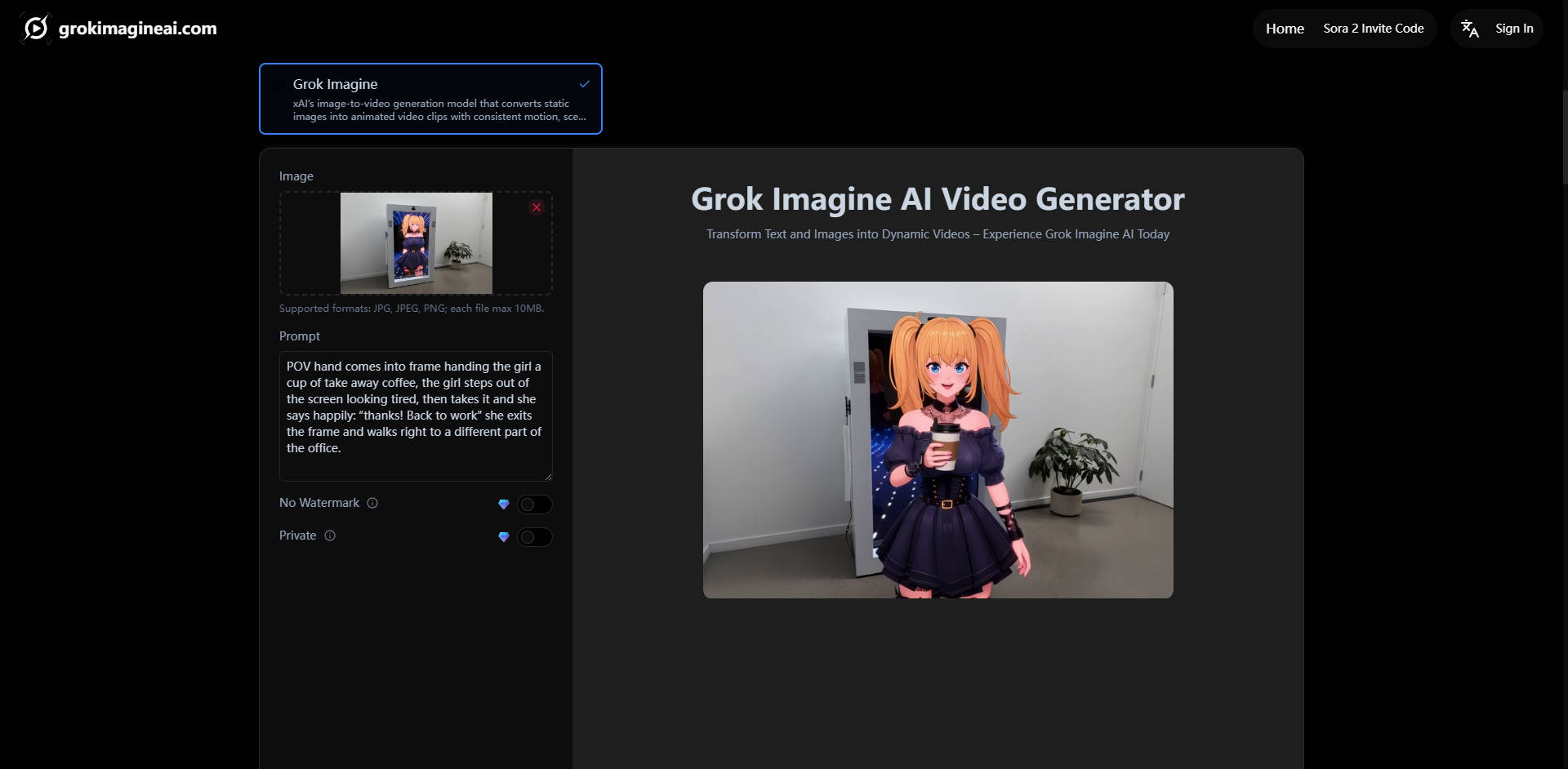Enable the No Watermark toggle
The image size is (1568, 769).
(x=536, y=504)
